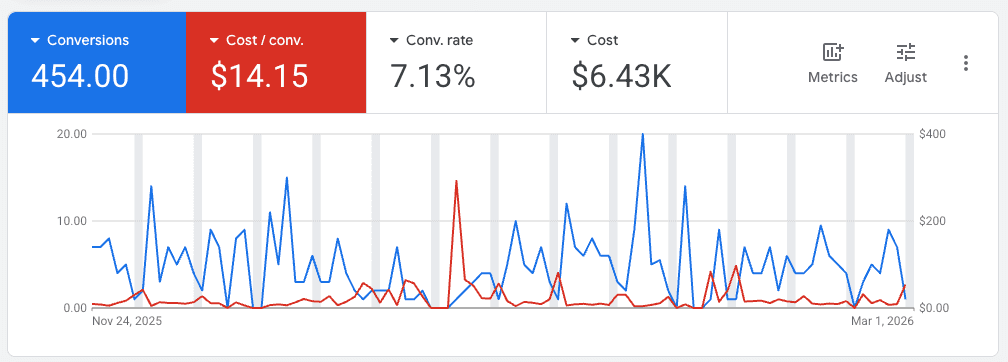Viewport: 1008px width, 362px height.
Task: Open the Metrics chart icon
Action: (833, 53)
